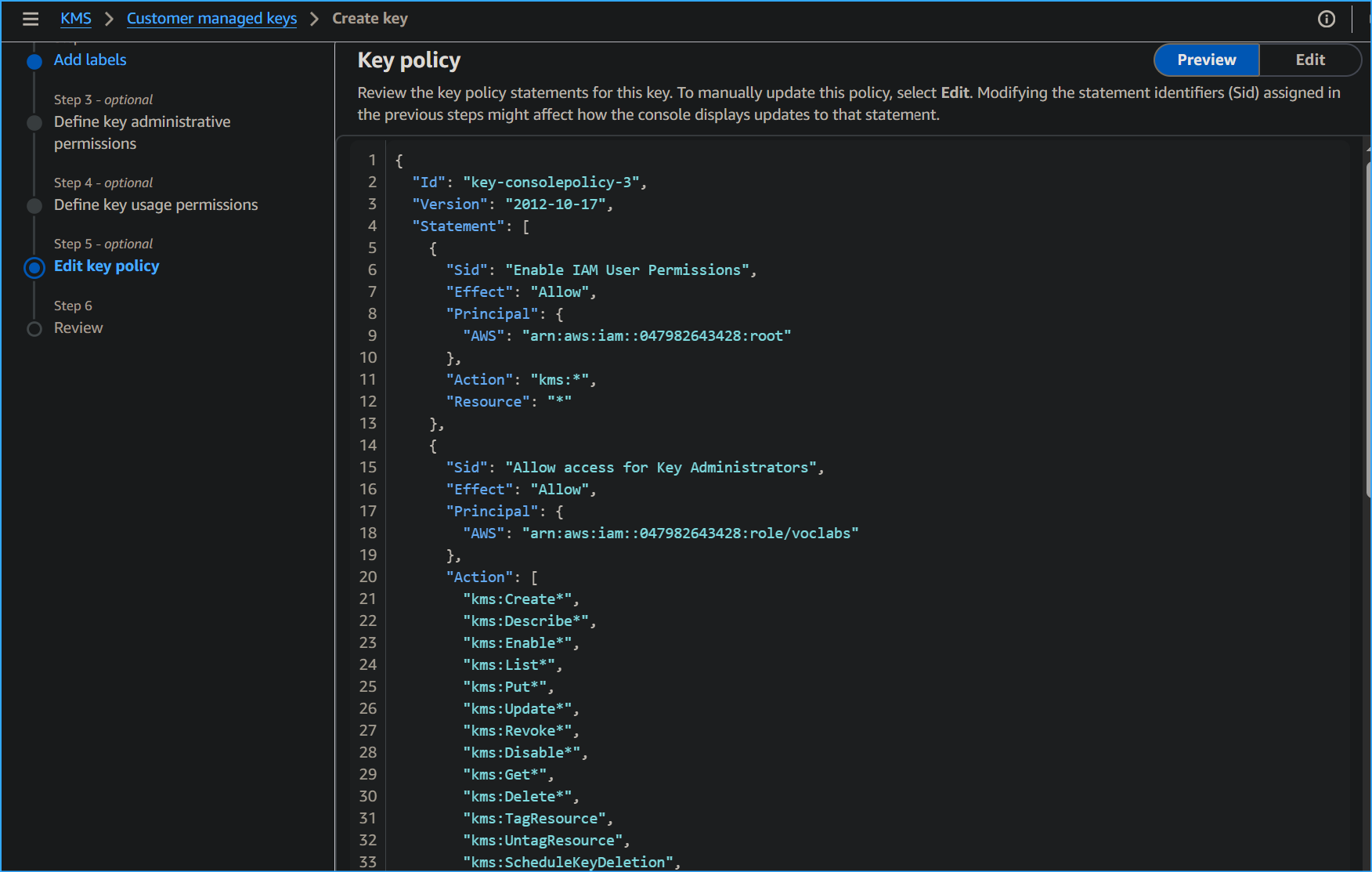The width and height of the screenshot is (1372, 872).
Task: Click the Add labels step circle
Action: (34, 62)
